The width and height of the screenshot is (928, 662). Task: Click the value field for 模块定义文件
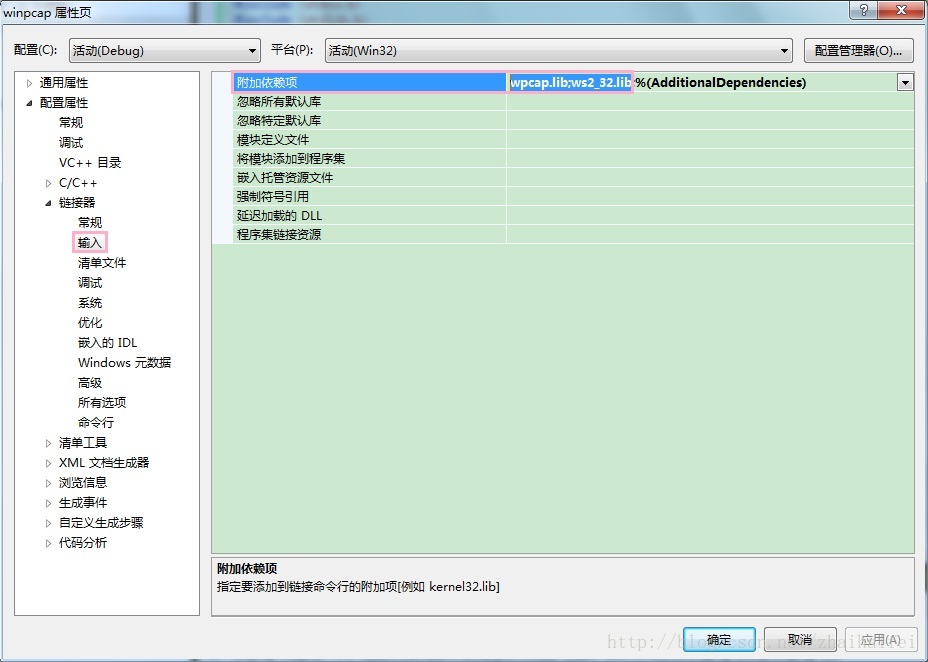tap(710, 140)
